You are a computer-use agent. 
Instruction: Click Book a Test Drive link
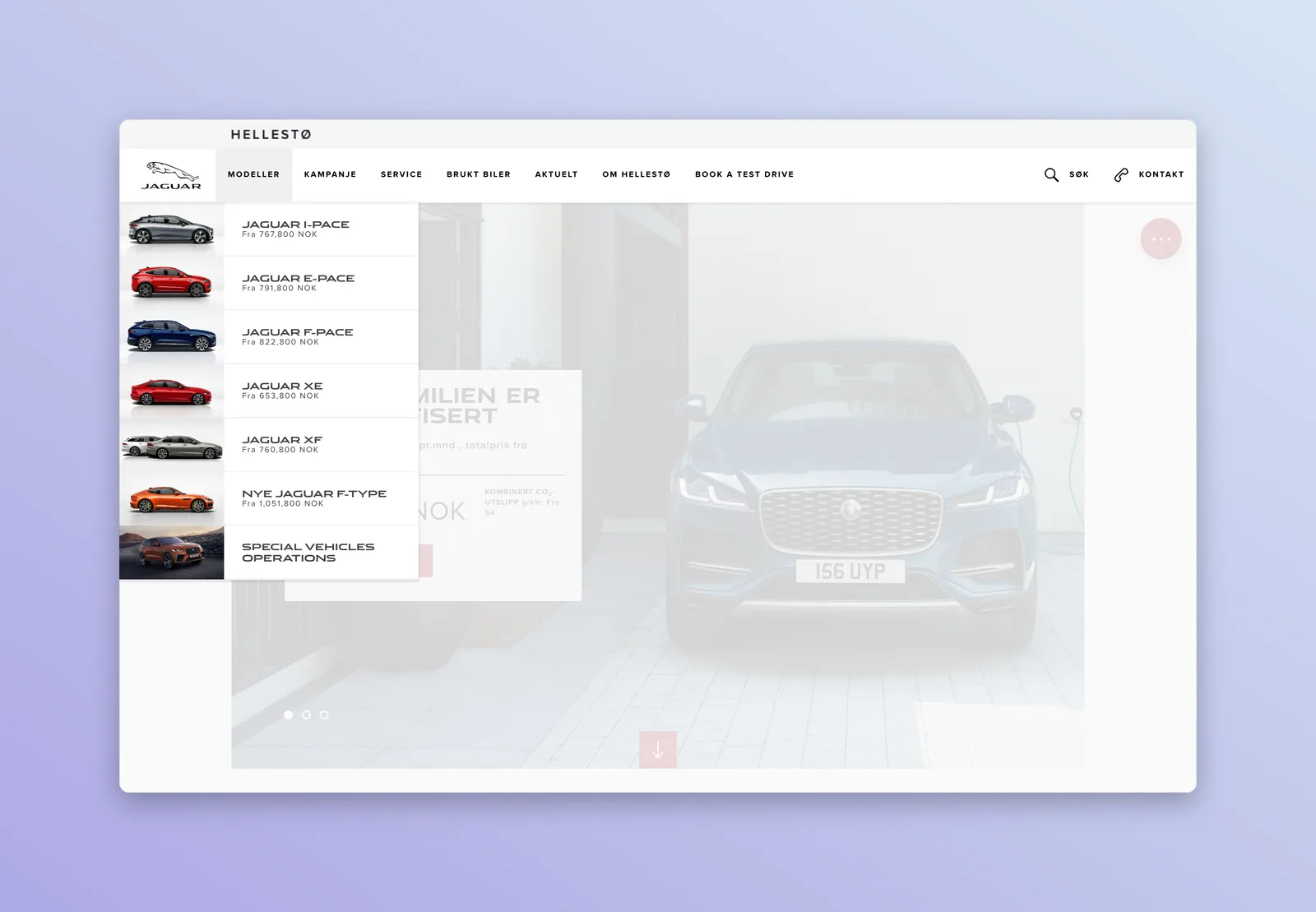tap(744, 174)
